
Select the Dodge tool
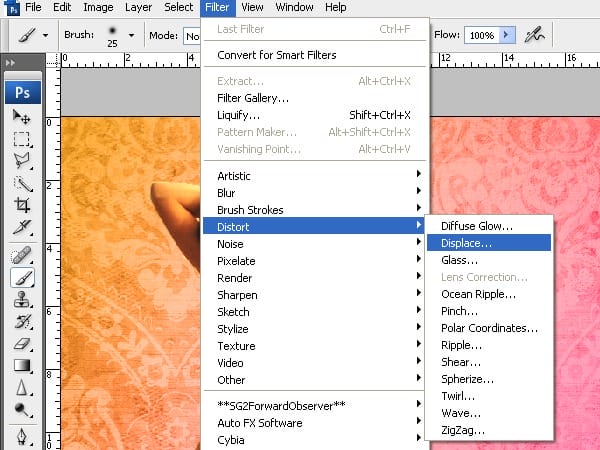tap(22, 410)
